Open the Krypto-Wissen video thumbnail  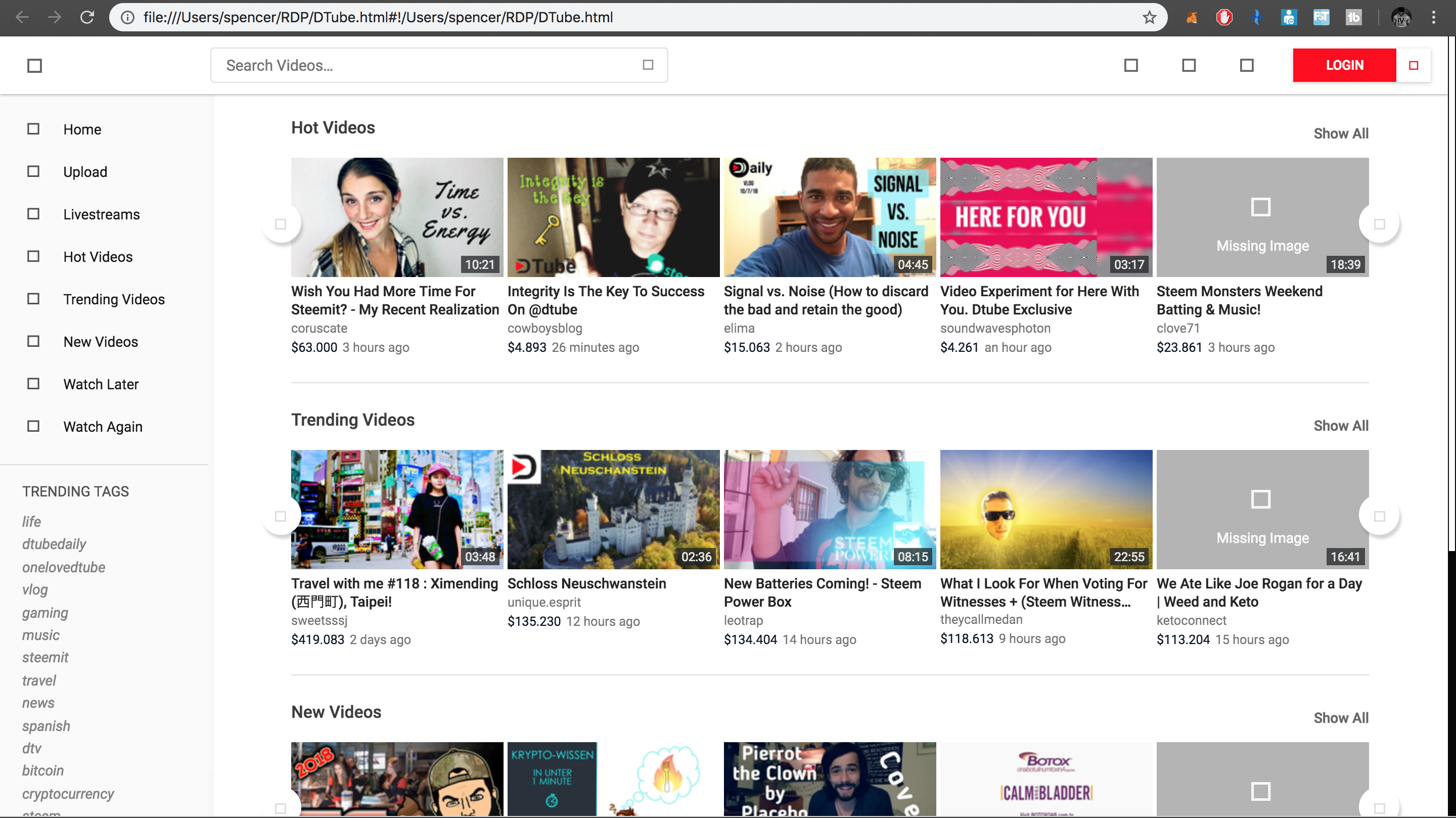613,779
